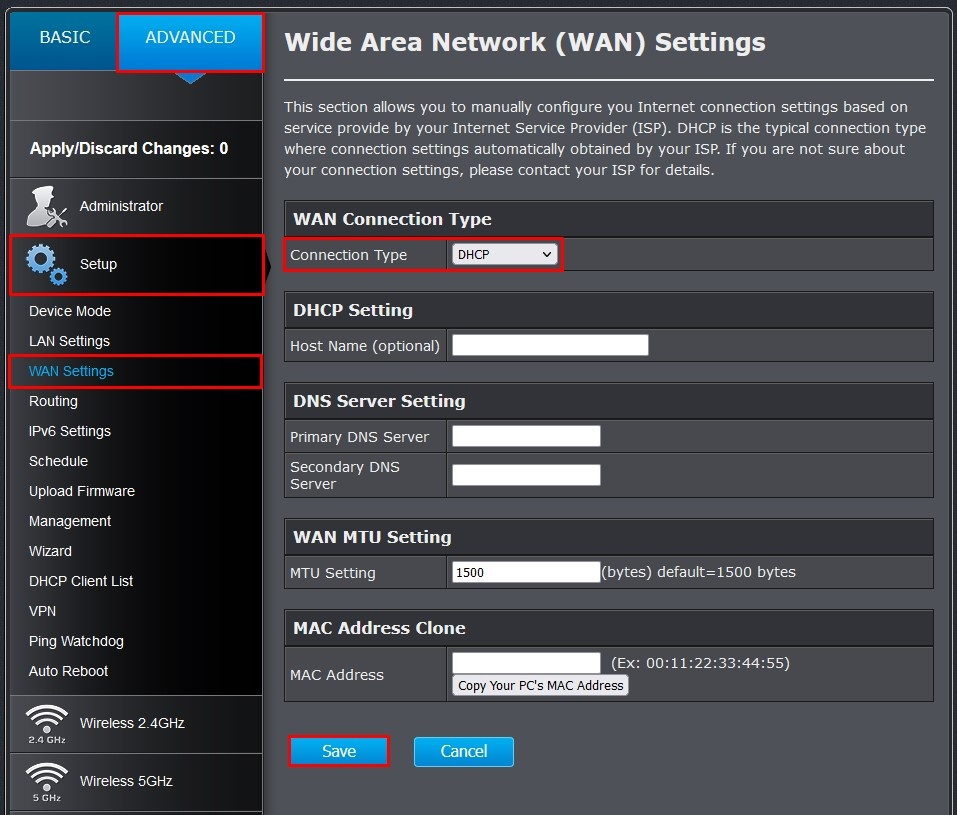
Task: Go to IPv6 Settings
Action: click(70, 431)
